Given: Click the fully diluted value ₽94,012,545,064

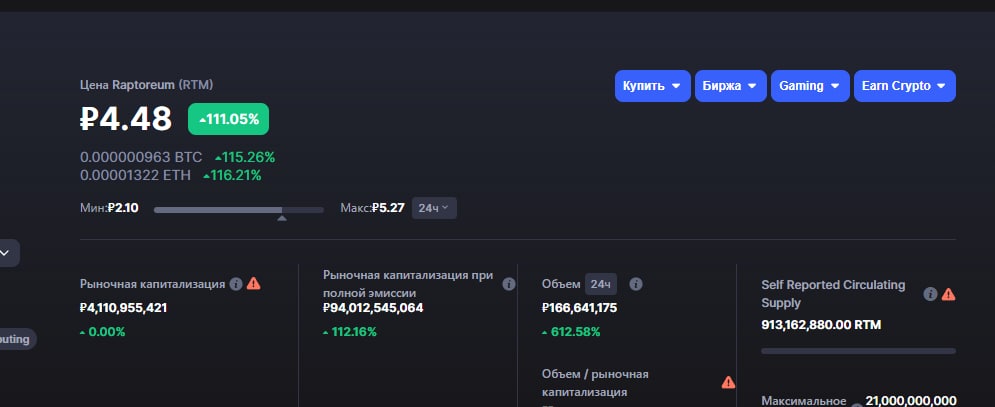Looking at the screenshot, I should point(373,308).
